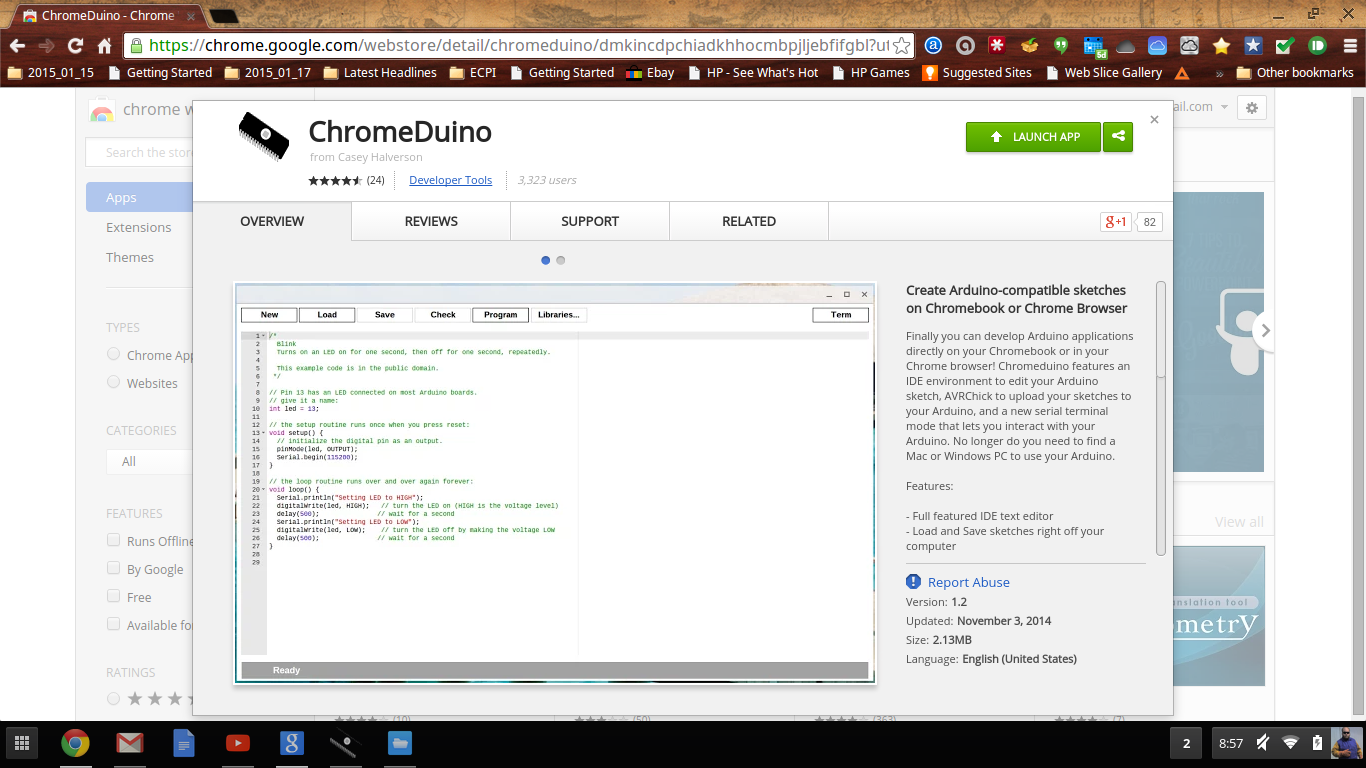Open the green Pushbullet extension icon
This screenshot has height=768, width=1366.
1317,46
